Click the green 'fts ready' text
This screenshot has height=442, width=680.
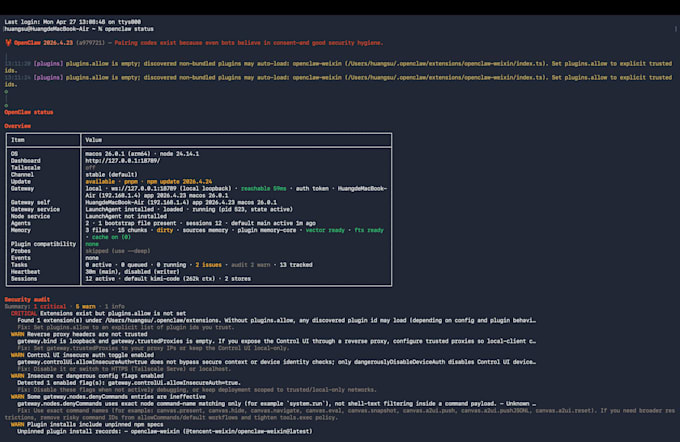369,230
